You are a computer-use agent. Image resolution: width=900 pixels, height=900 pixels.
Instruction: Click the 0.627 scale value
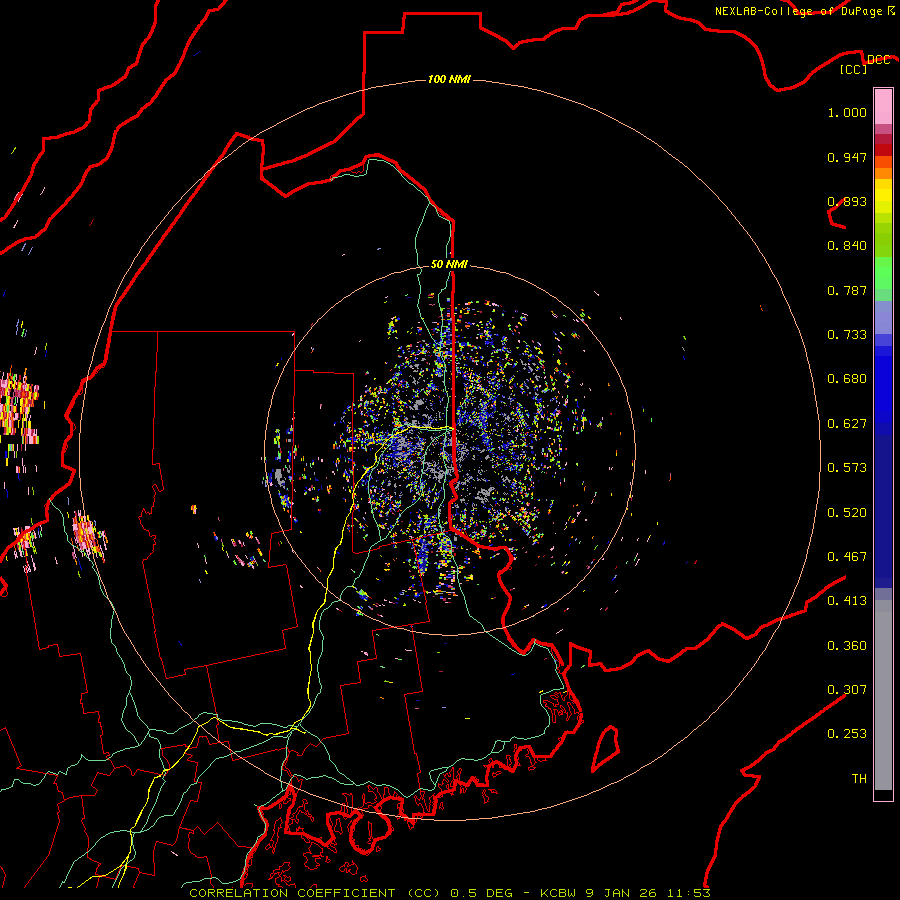[847, 424]
